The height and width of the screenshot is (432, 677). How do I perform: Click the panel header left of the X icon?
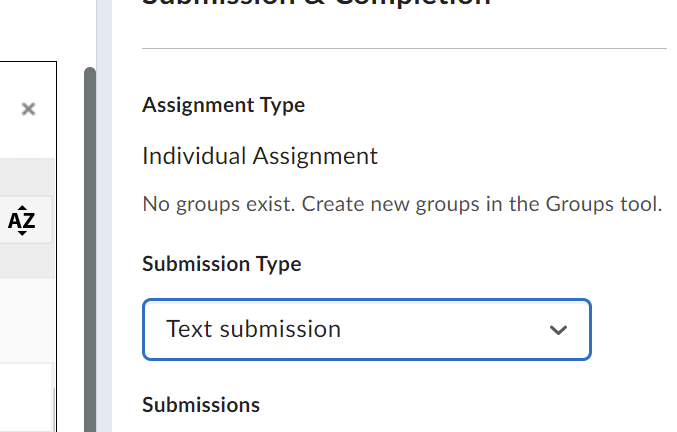[x=8, y=109]
